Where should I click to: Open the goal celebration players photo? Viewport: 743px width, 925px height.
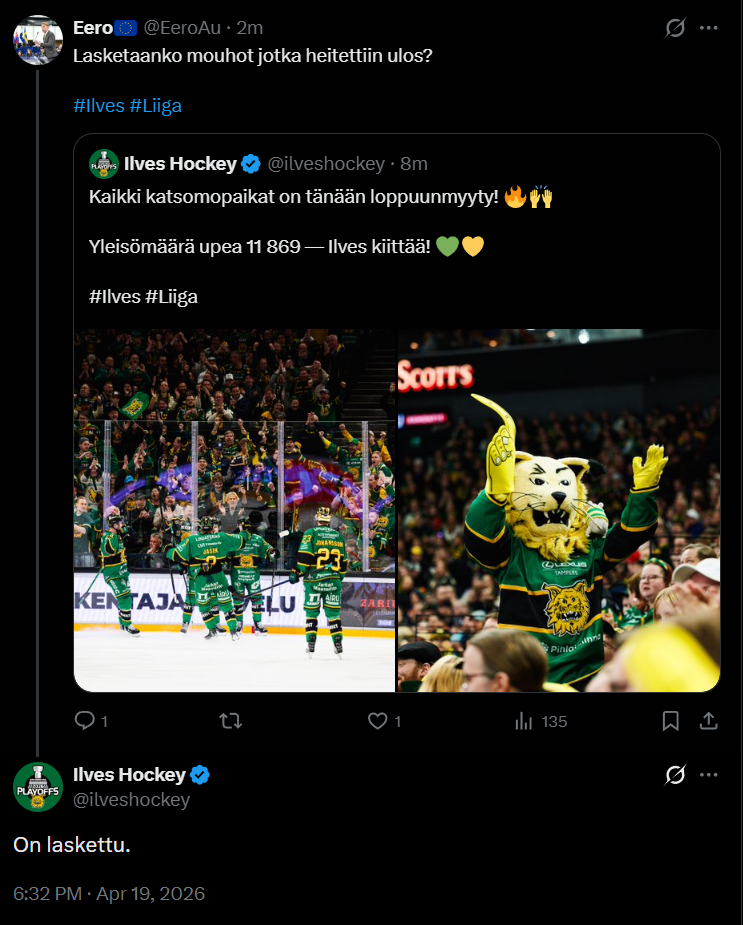234,510
